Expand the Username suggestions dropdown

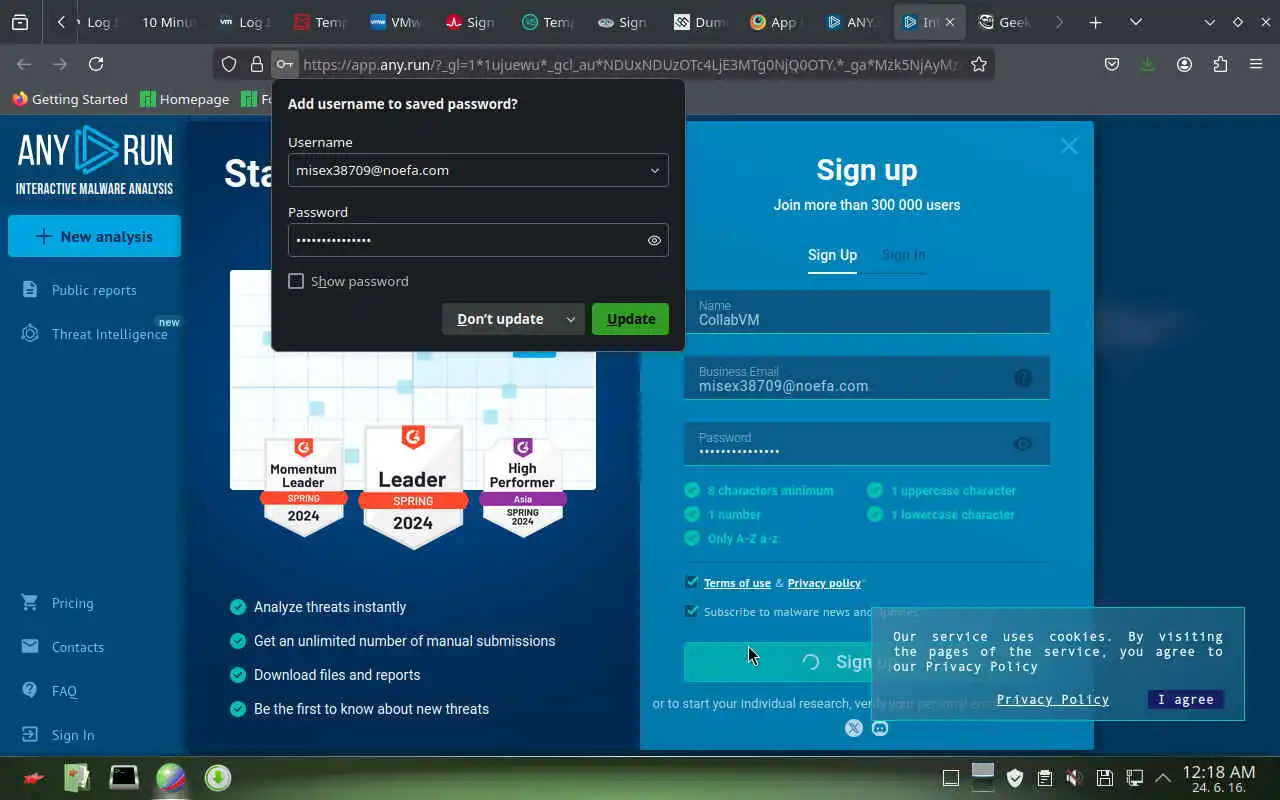pos(655,170)
